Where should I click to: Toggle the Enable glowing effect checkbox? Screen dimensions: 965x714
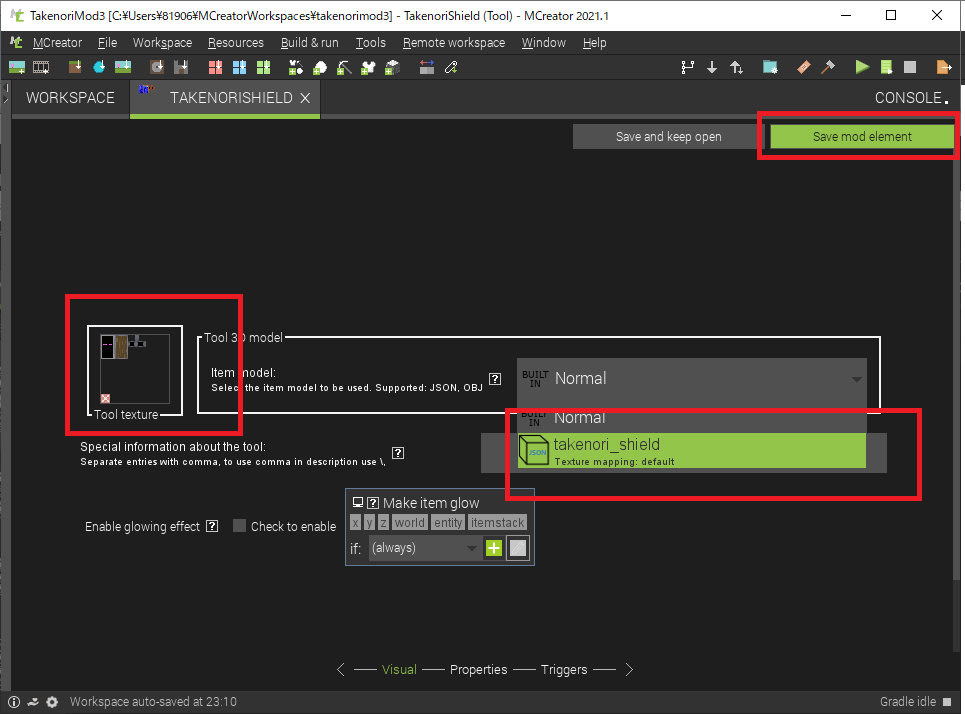pos(239,526)
